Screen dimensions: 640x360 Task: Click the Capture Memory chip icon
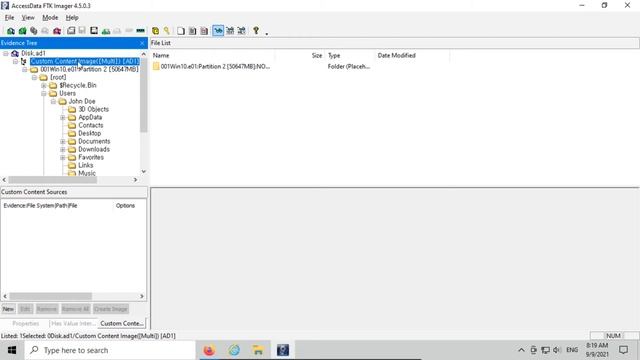pyautogui.click(x=140, y=31)
